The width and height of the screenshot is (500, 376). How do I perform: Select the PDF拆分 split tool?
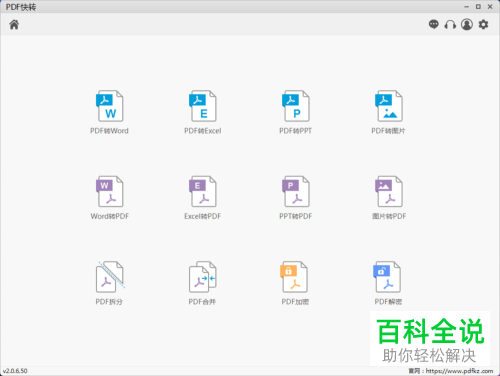click(110, 283)
